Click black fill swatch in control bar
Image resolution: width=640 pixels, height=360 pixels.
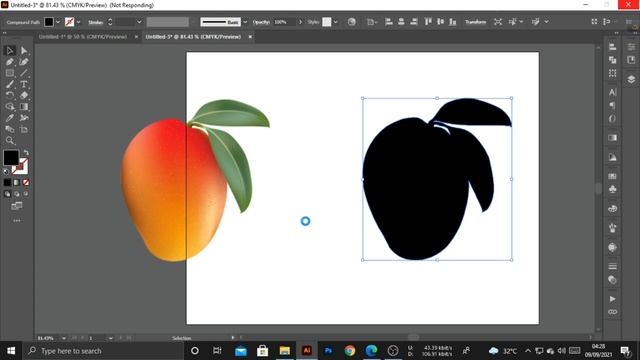click(49, 22)
